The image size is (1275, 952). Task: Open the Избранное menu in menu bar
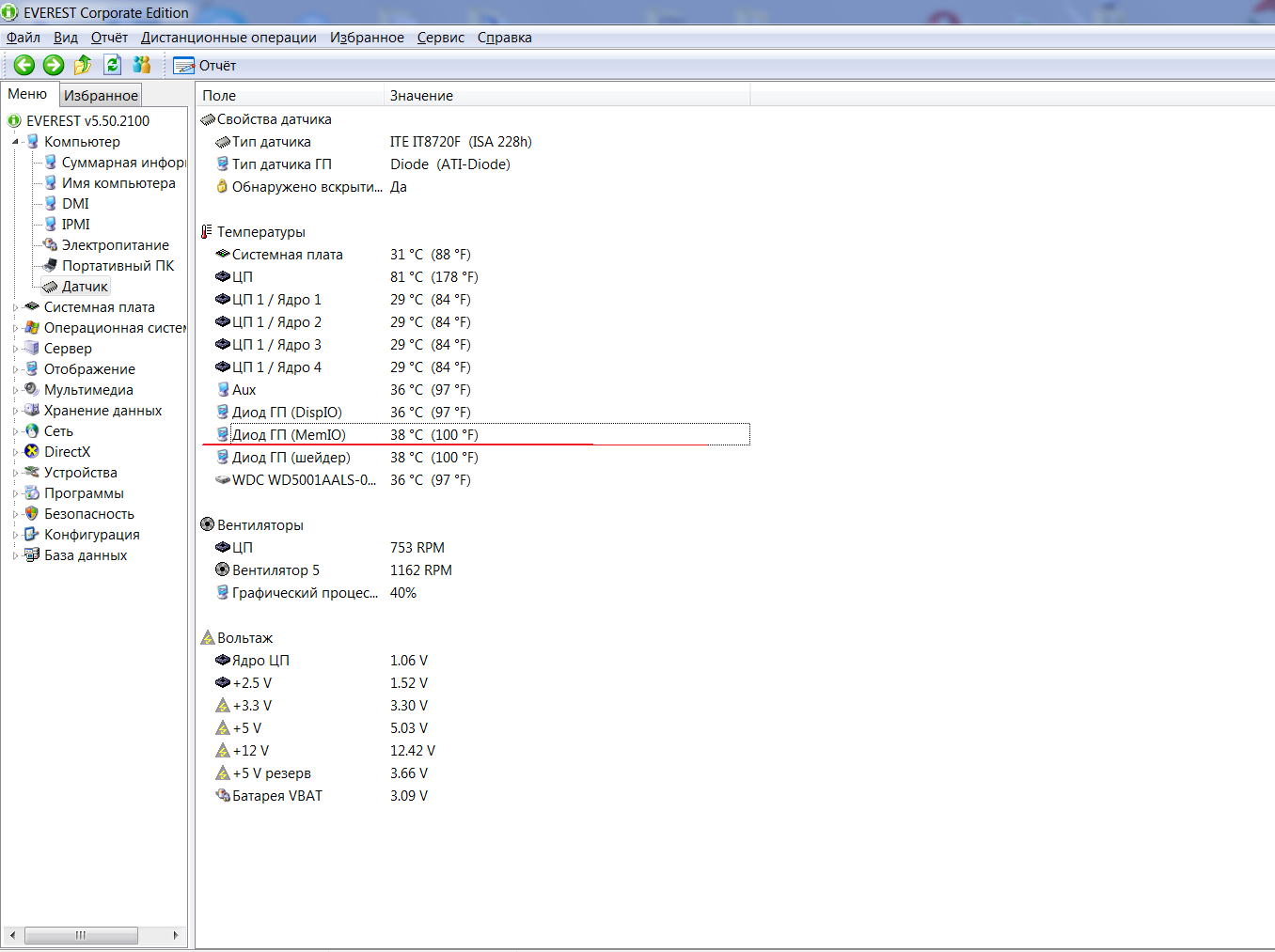pyautogui.click(x=367, y=38)
